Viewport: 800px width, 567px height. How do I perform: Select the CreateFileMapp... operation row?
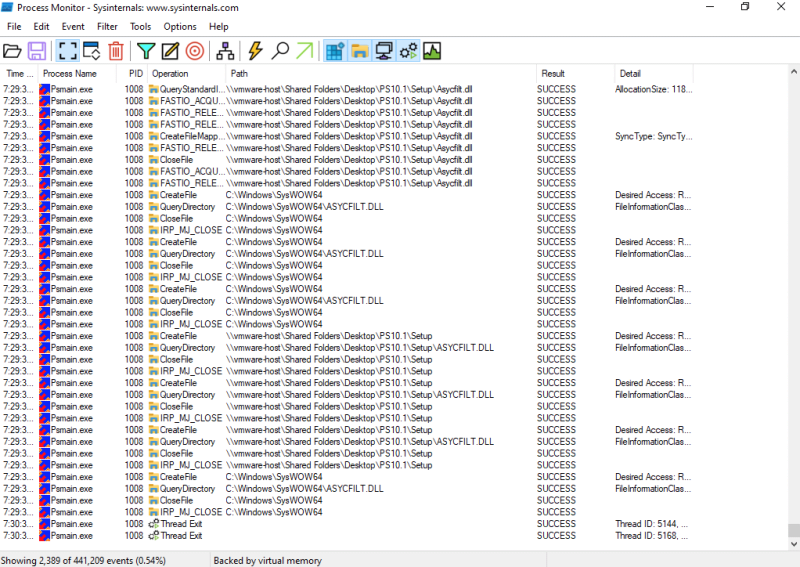347,136
